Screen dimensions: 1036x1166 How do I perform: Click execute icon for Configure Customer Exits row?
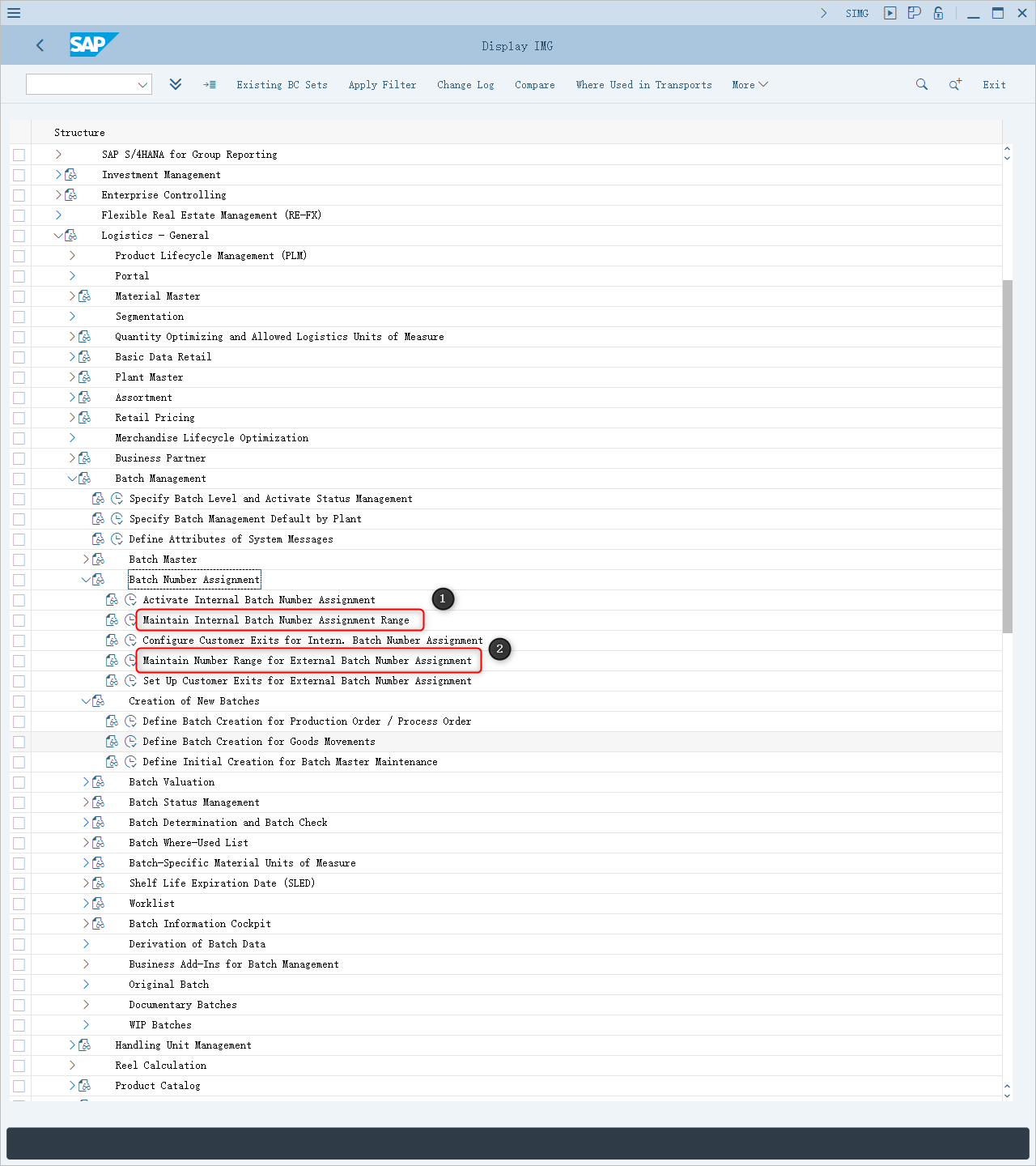(x=130, y=640)
